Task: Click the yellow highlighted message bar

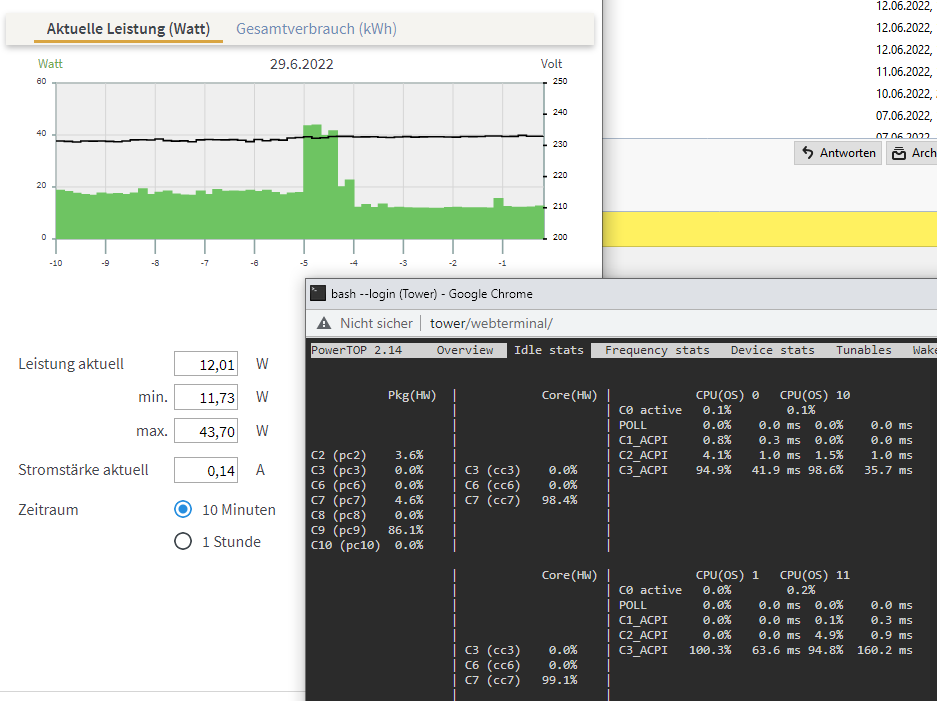Action: coord(770,229)
